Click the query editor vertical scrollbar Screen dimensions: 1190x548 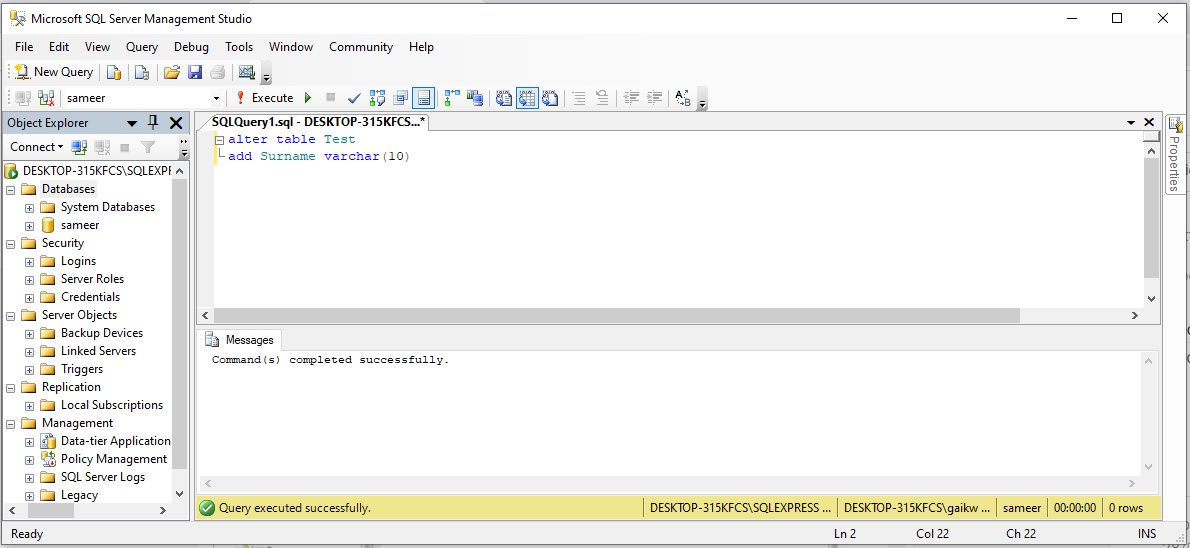point(1151,219)
